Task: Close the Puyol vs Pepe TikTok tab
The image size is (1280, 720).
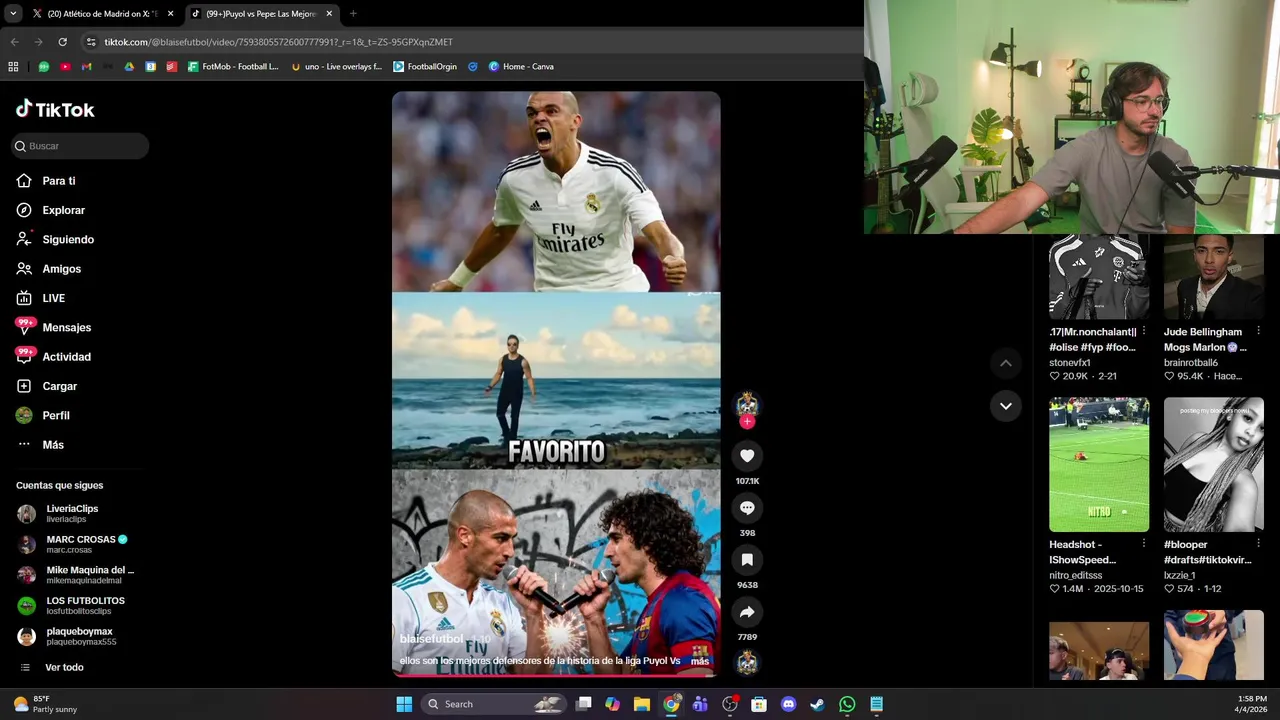Action: pyautogui.click(x=329, y=14)
